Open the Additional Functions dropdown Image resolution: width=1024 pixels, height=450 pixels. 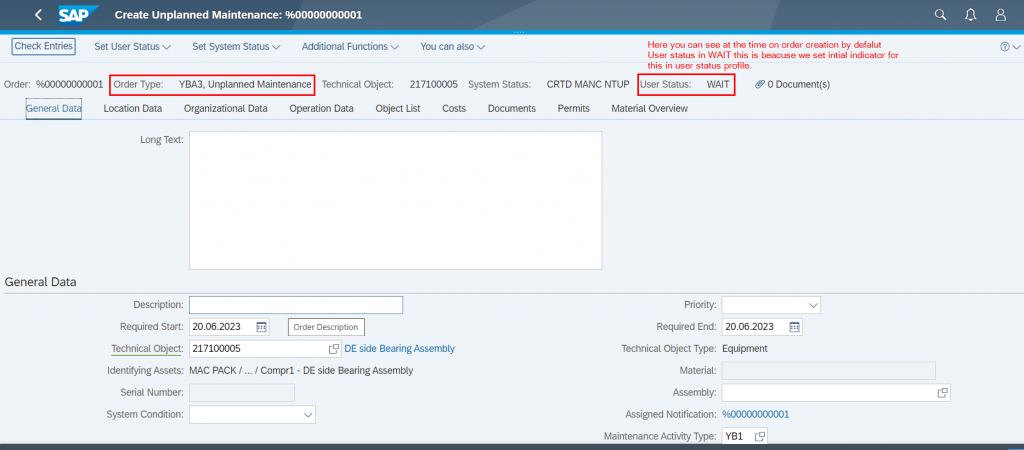pyautogui.click(x=350, y=47)
